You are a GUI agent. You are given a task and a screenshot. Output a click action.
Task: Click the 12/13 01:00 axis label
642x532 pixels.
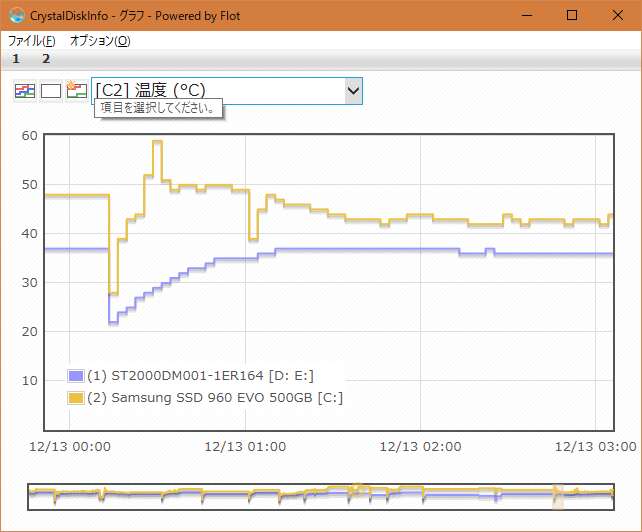point(245,446)
